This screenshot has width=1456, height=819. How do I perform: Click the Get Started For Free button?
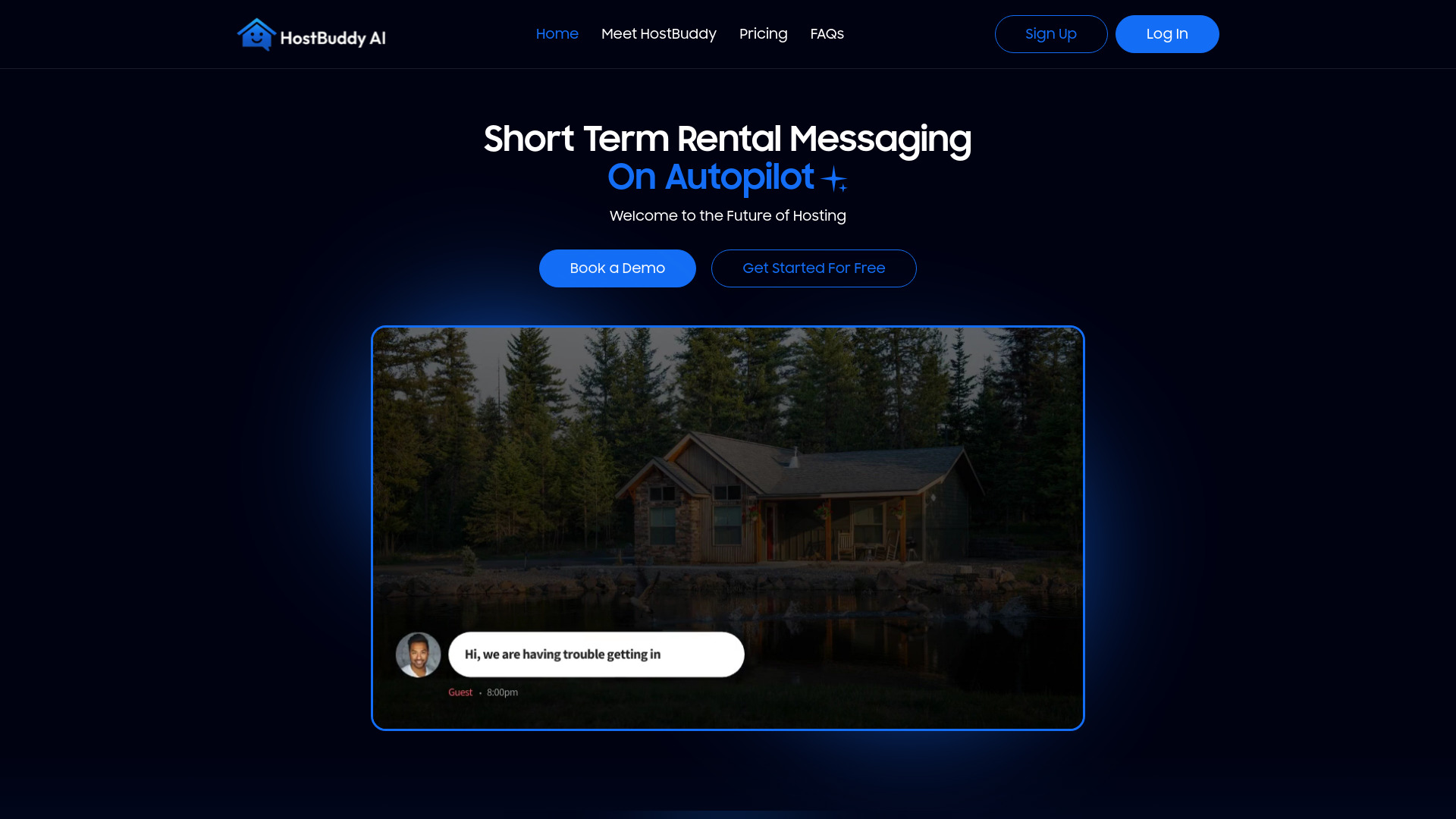[814, 268]
